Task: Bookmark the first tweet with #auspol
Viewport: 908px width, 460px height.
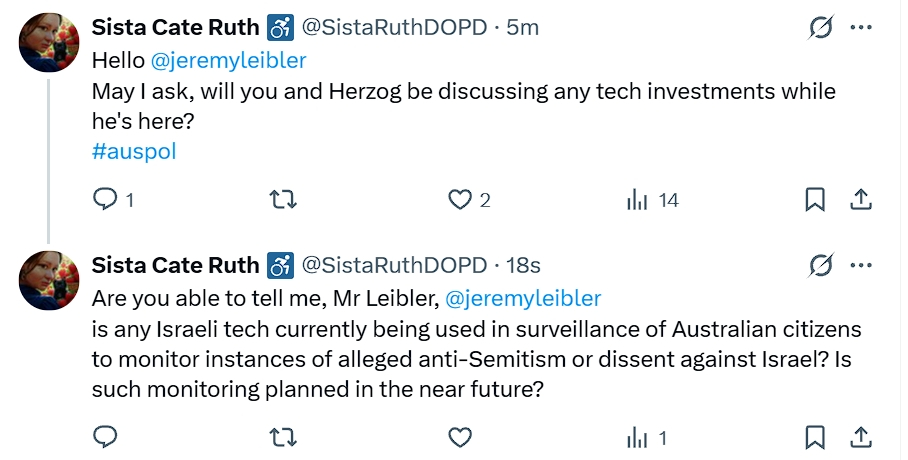Action: pos(815,200)
